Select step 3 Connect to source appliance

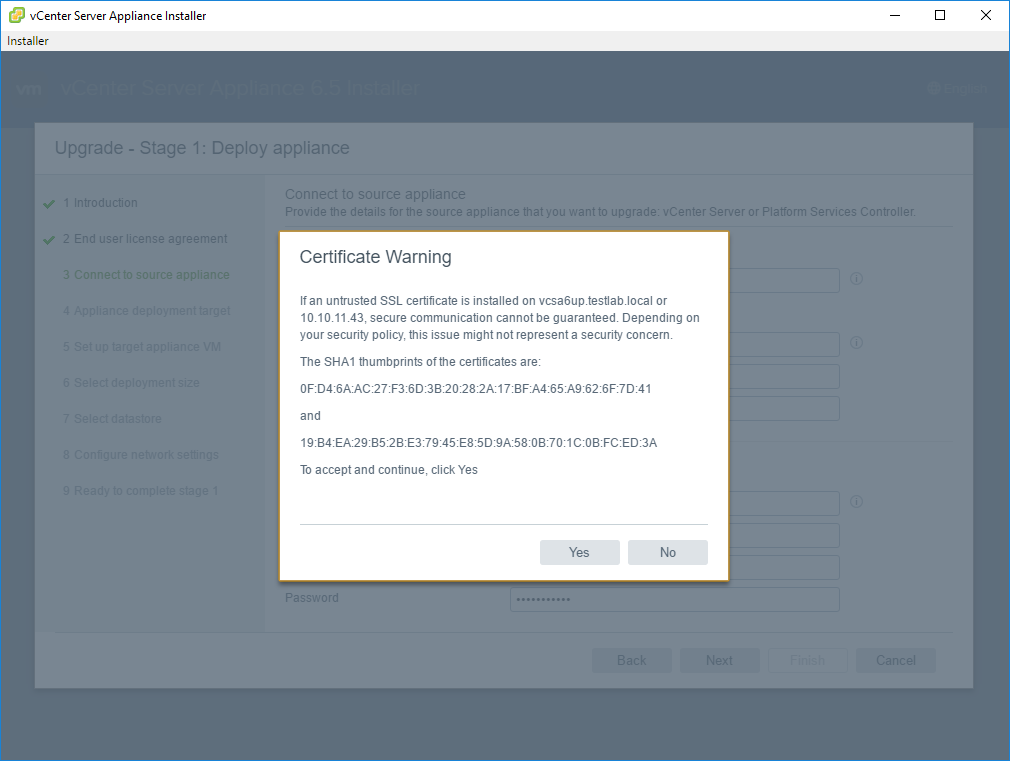(146, 275)
